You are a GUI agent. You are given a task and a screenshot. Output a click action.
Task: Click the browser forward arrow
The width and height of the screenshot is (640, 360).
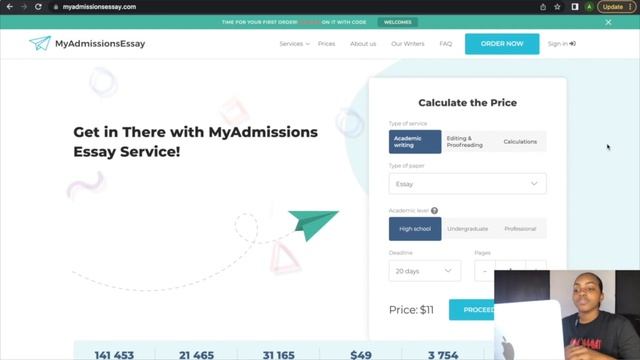coord(24,7)
